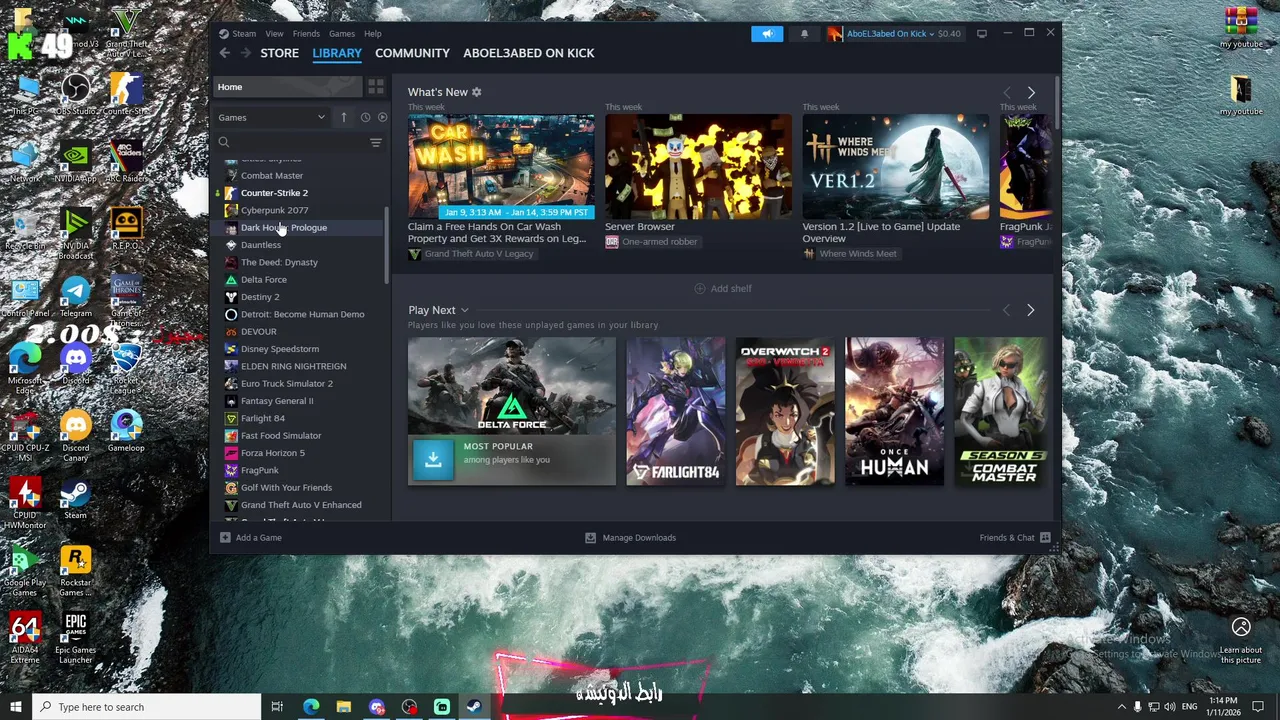Click the Big Picture mode monitor icon
This screenshot has height=720, width=1280.
pyautogui.click(x=981, y=33)
